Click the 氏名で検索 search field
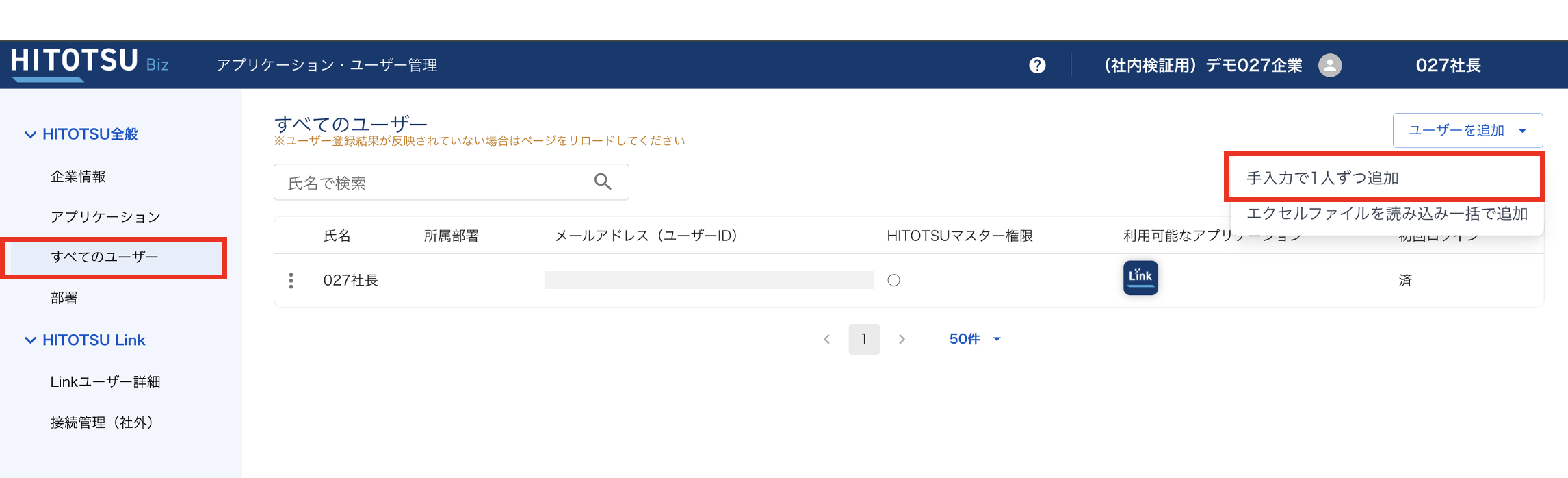This screenshot has height=478, width=1568. 434,182
